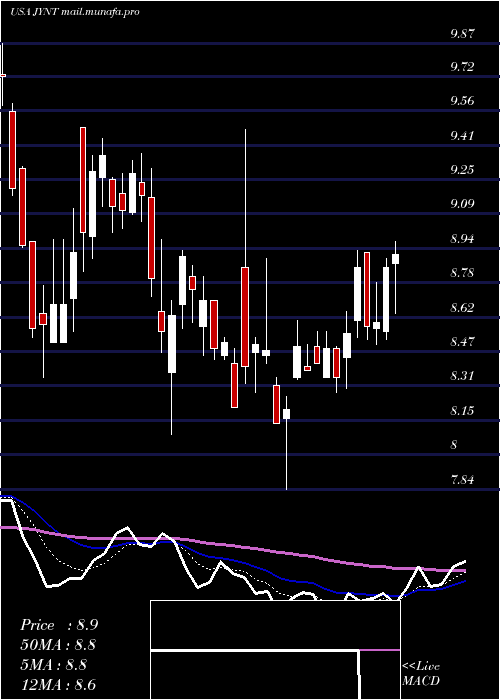This screenshot has height=700, width=500.
Task: Click the 8 price axis label
Action: pyautogui.click(x=454, y=445)
